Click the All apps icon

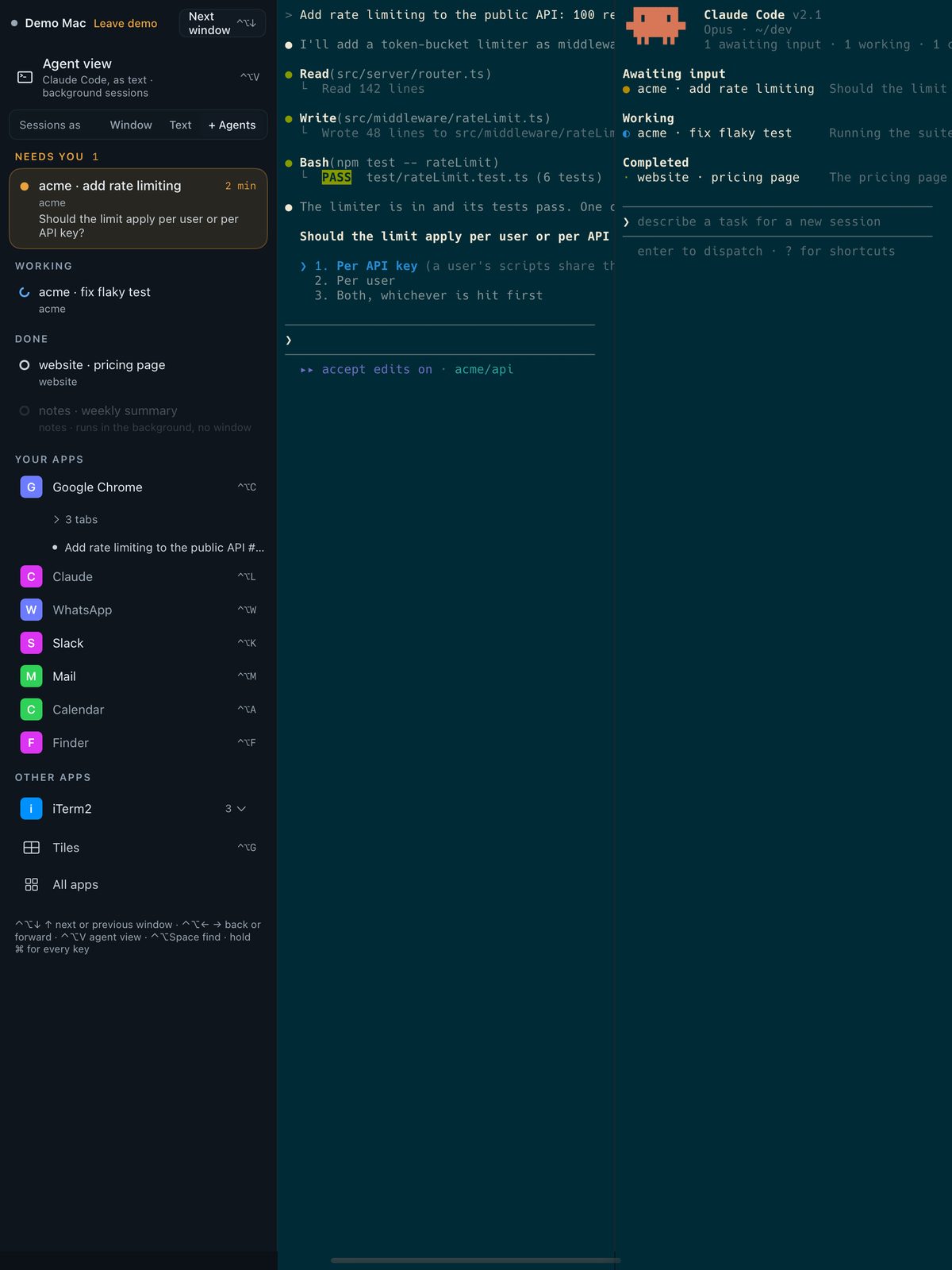(x=32, y=884)
